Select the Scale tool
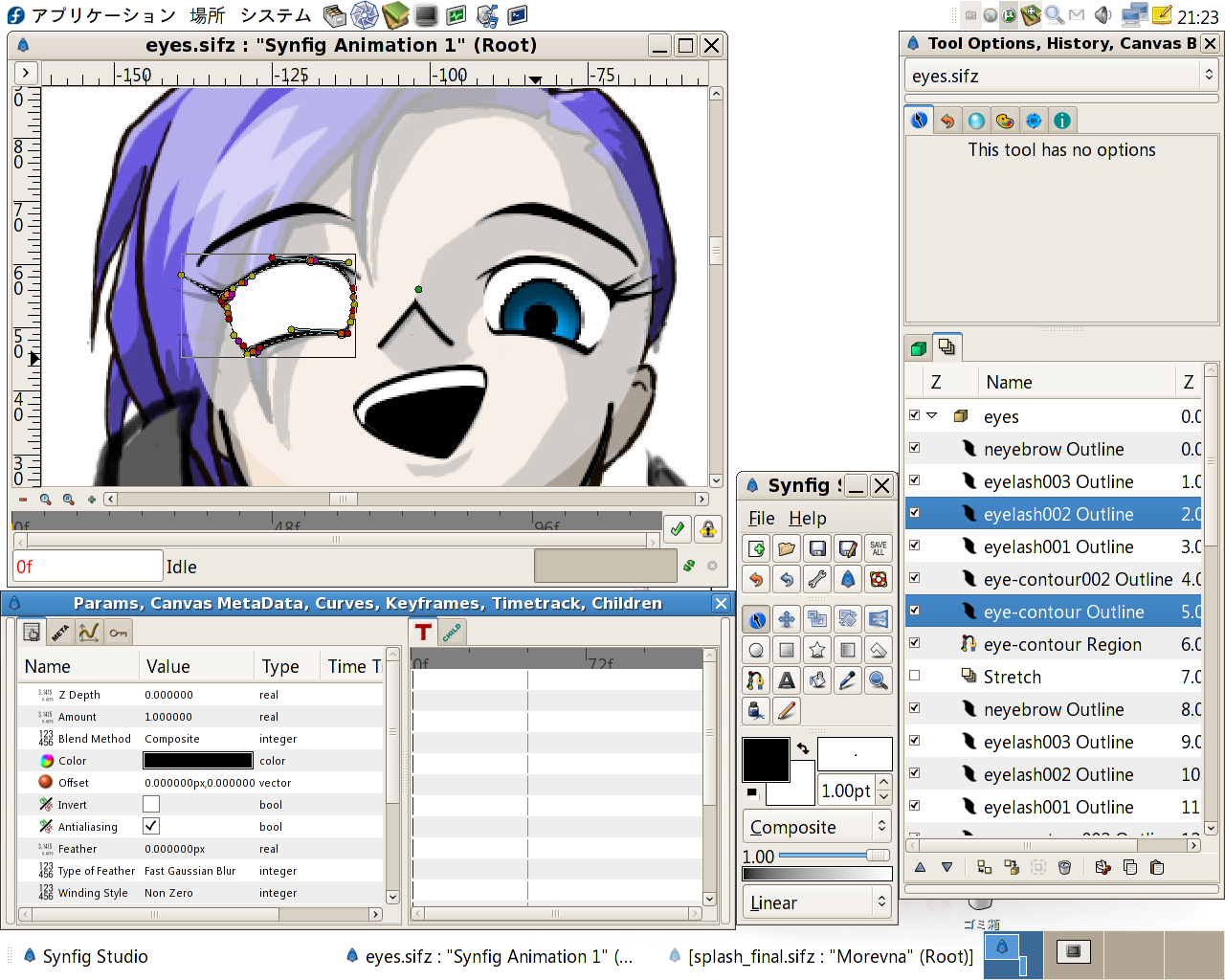The width and height of the screenshot is (1225, 980). [817, 619]
